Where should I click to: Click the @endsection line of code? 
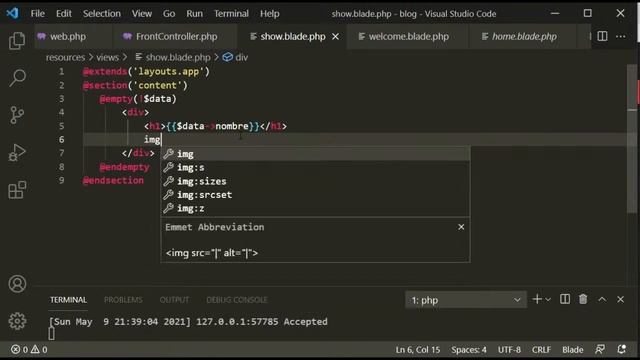pyautogui.click(x=113, y=180)
